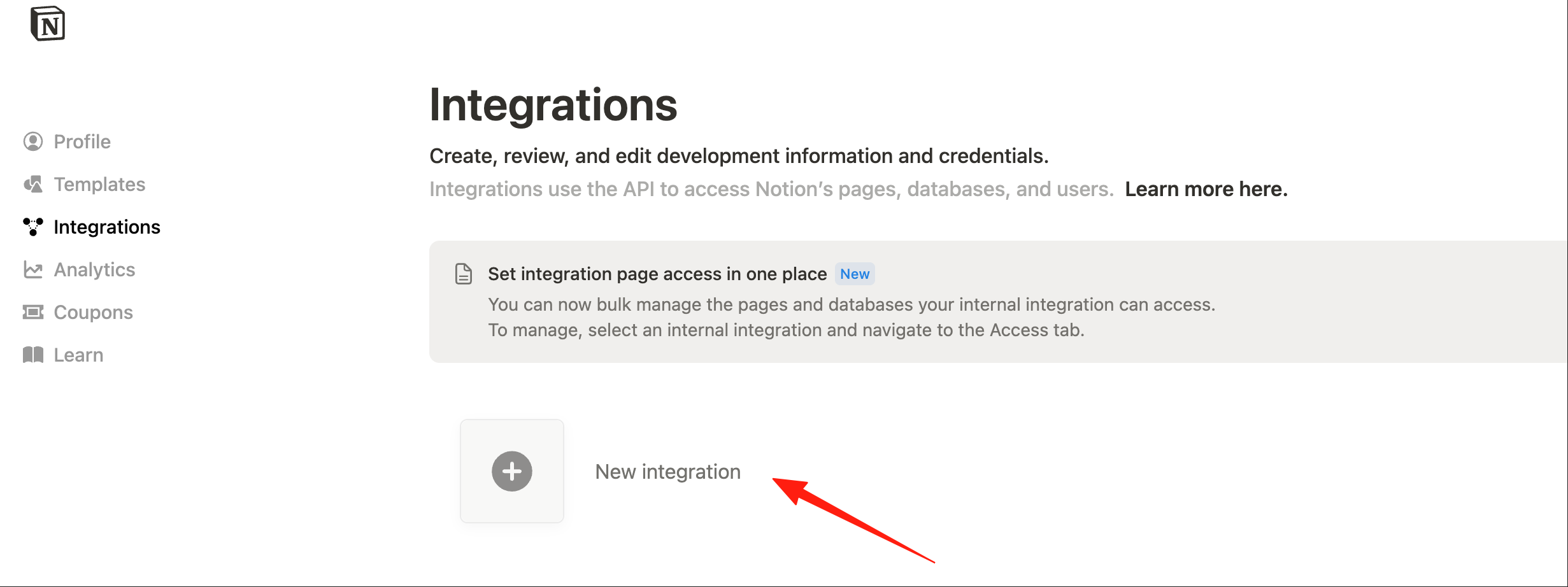The height and width of the screenshot is (587, 1568).
Task: Click the plus icon to add integration
Action: tap(512, 471)
